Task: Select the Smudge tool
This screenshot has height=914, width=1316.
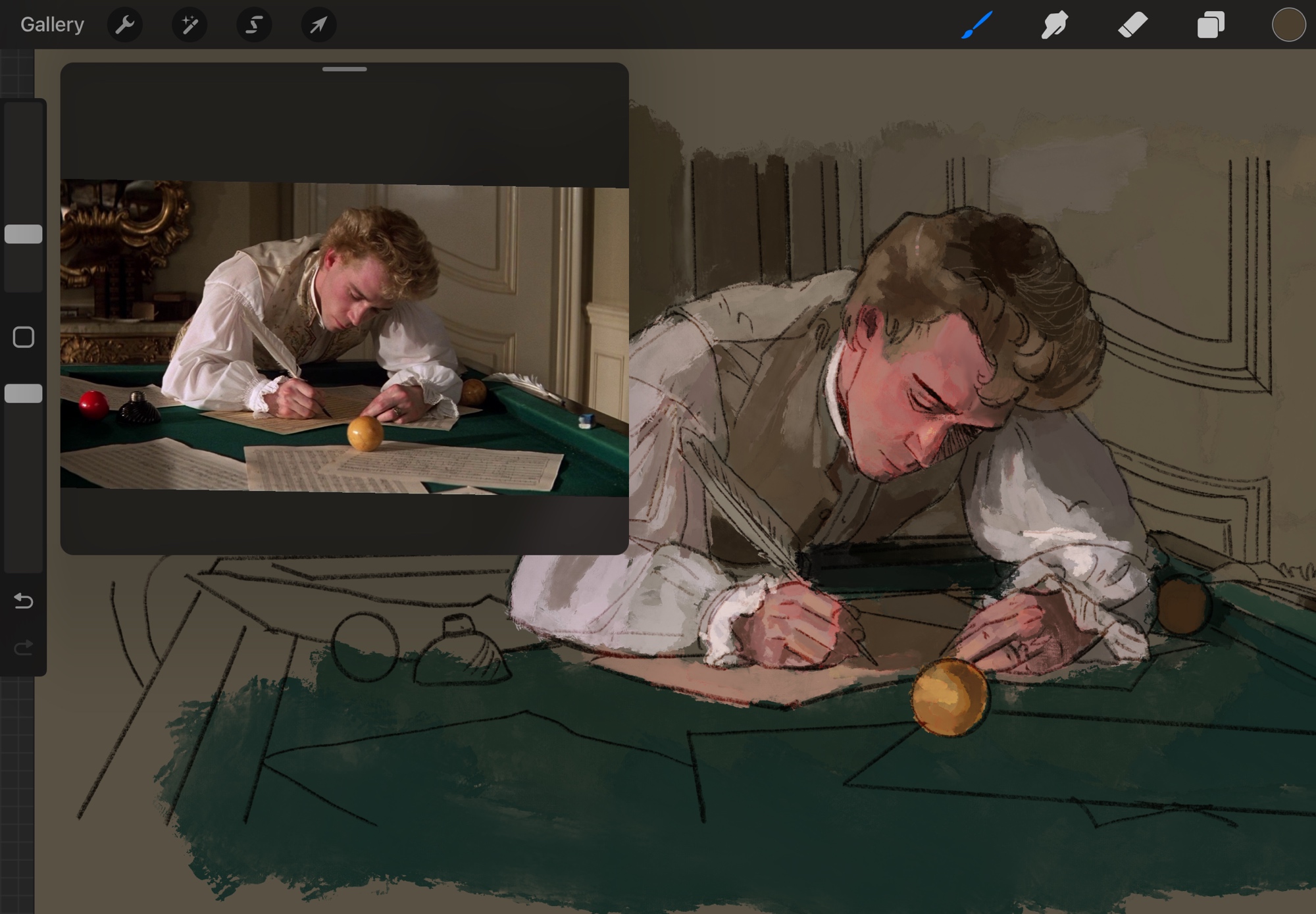Action: (x=1054, y=25)
